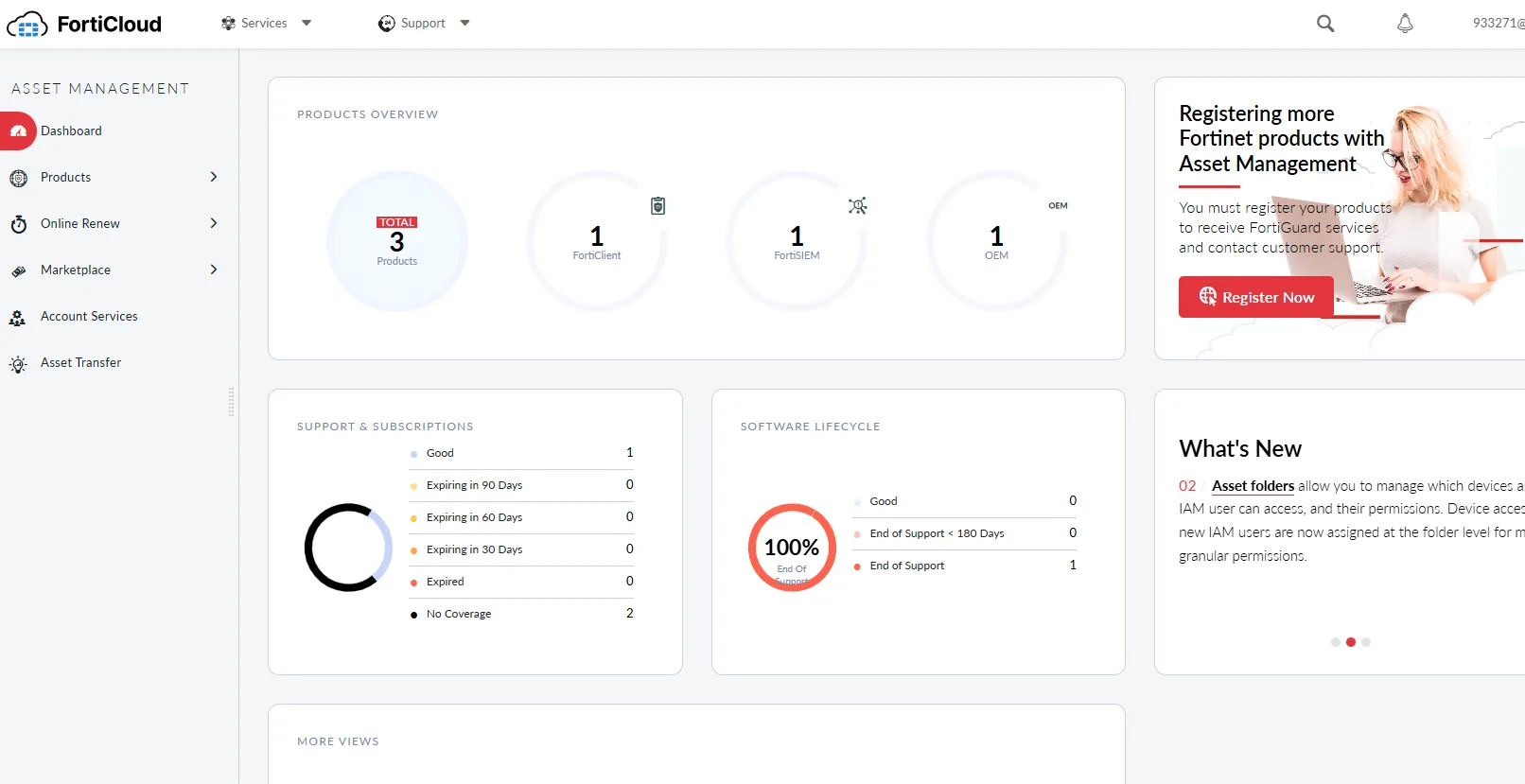The height and width of the screenshot is (784, 1525).
Task: Open the search magnifier icon
Action: tap(1325, 24)
